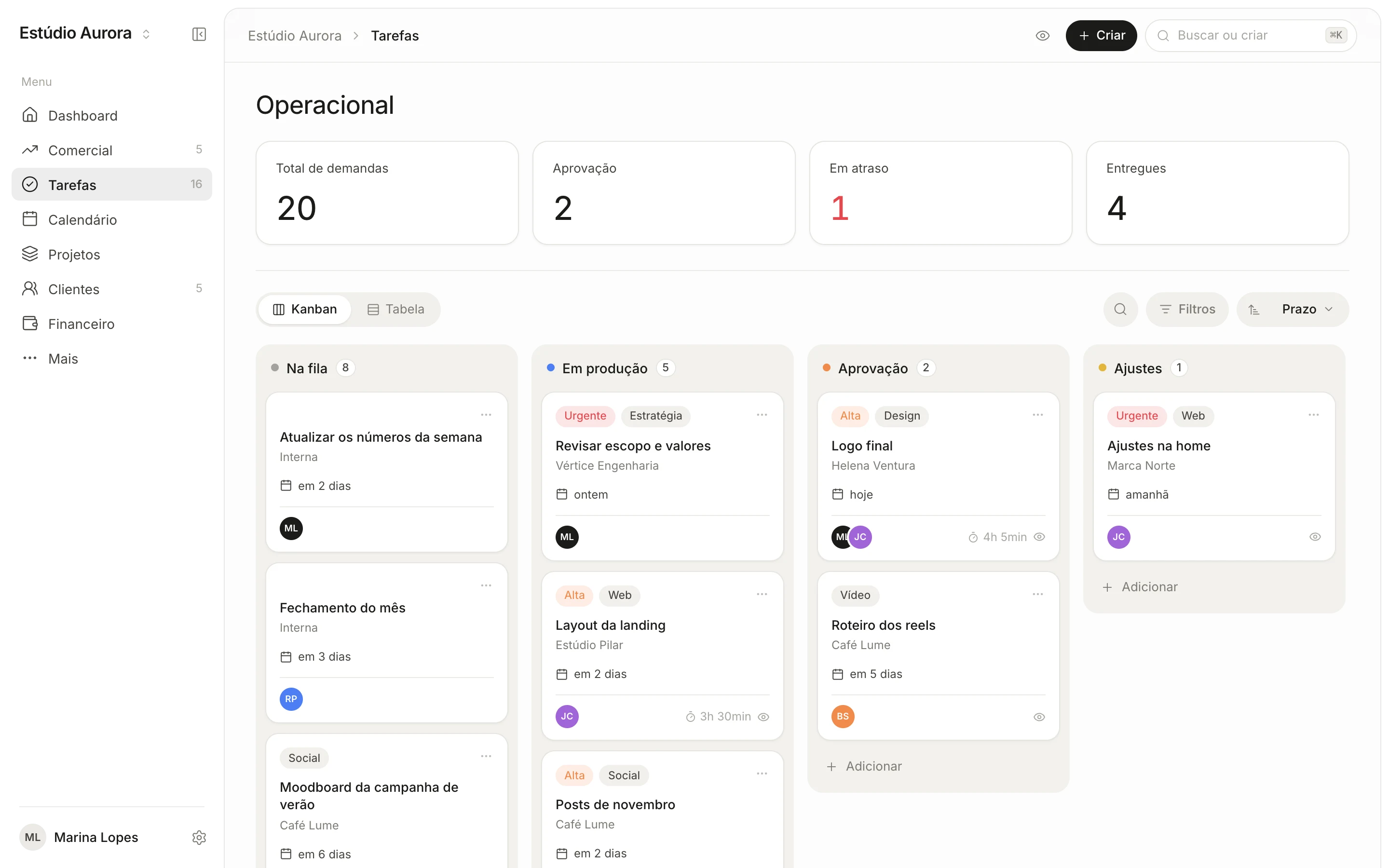Toggle the eye icon on Layout da landing card
Image resolution: width=1389 pixels, height=868 pixels.
coord(763,717)
